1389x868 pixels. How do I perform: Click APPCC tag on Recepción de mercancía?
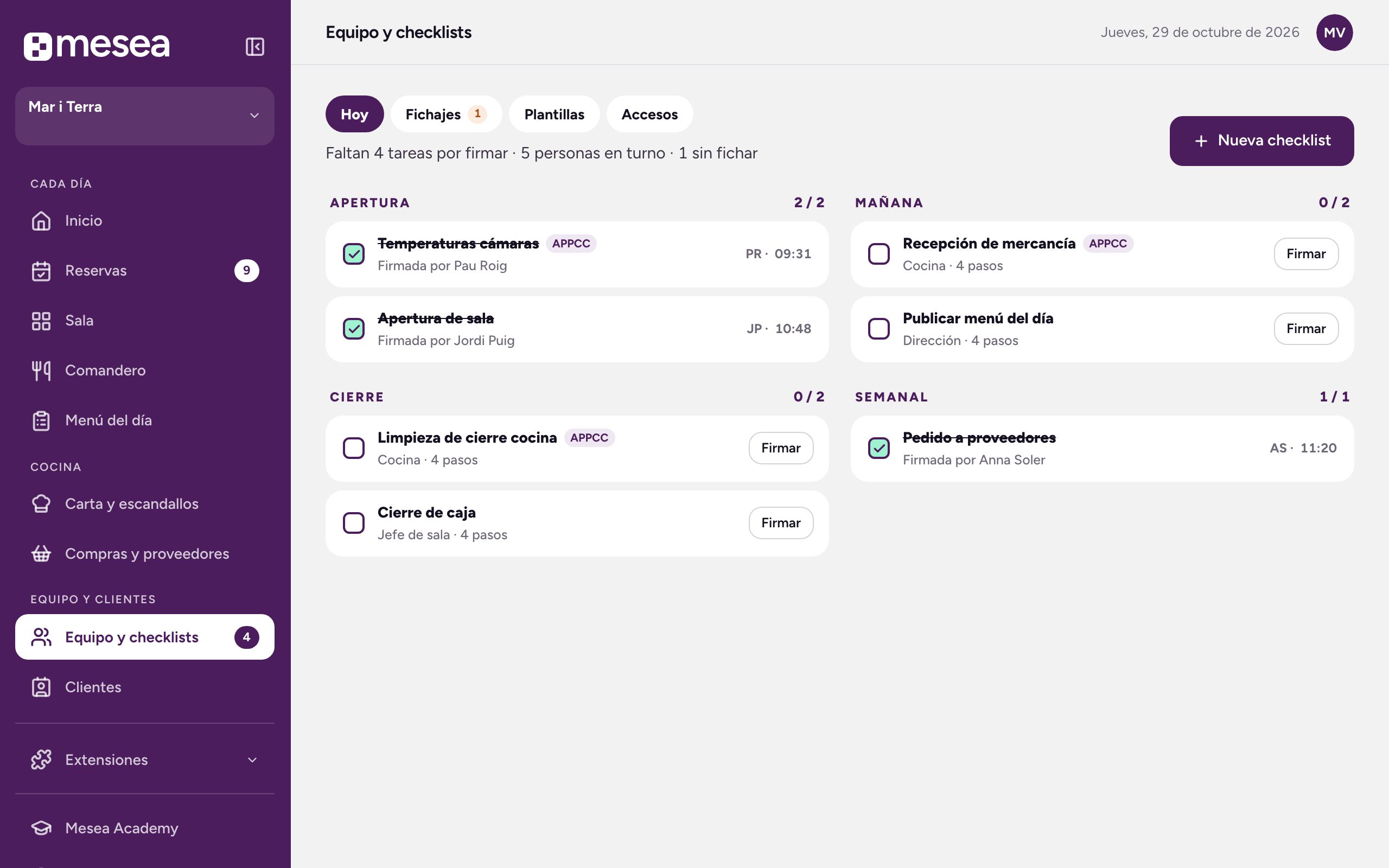(x=1108, y=244)
